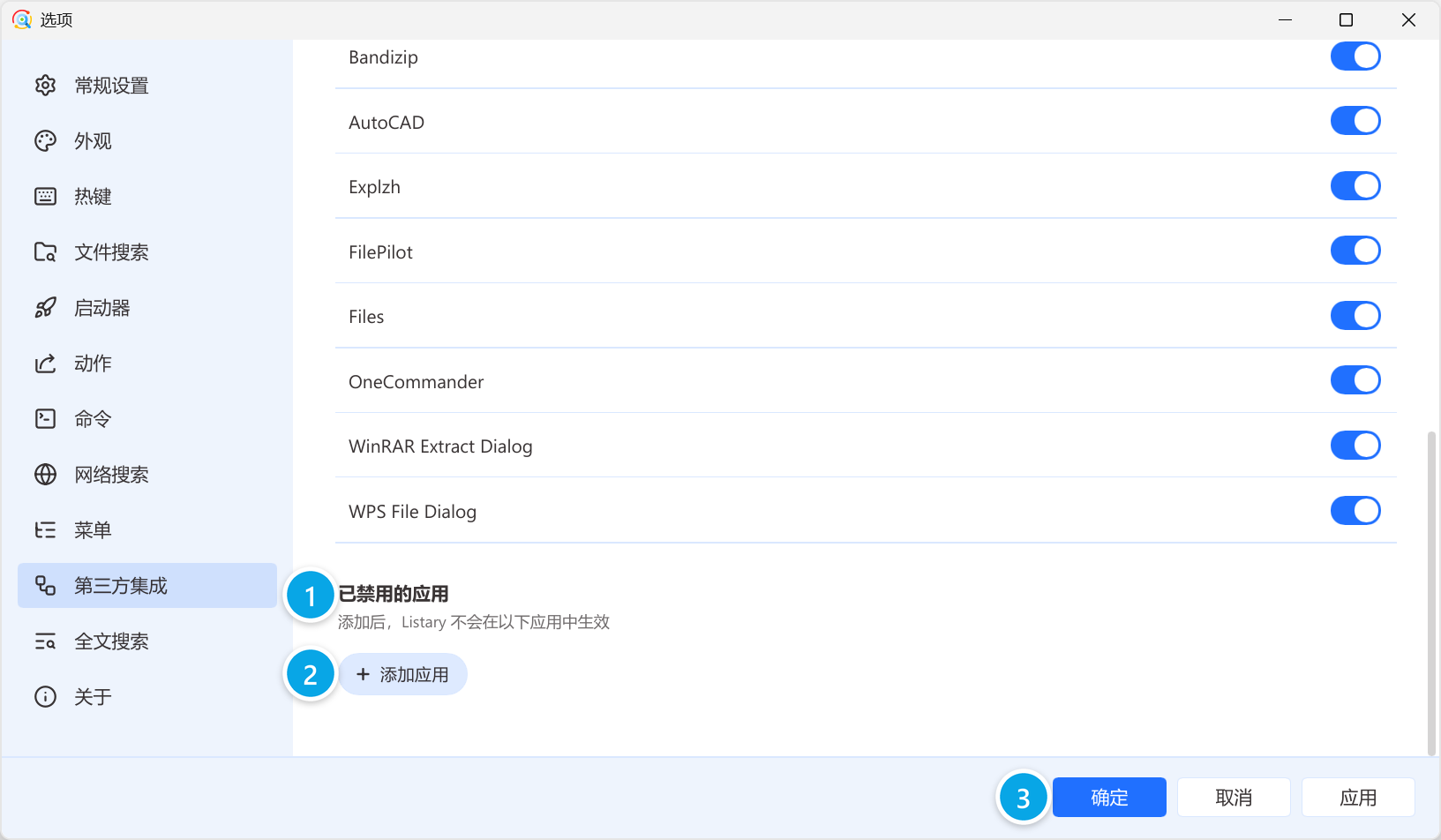Click the 文件搜索 folder-search icon
1441x840 pixels.
(45, 252)
